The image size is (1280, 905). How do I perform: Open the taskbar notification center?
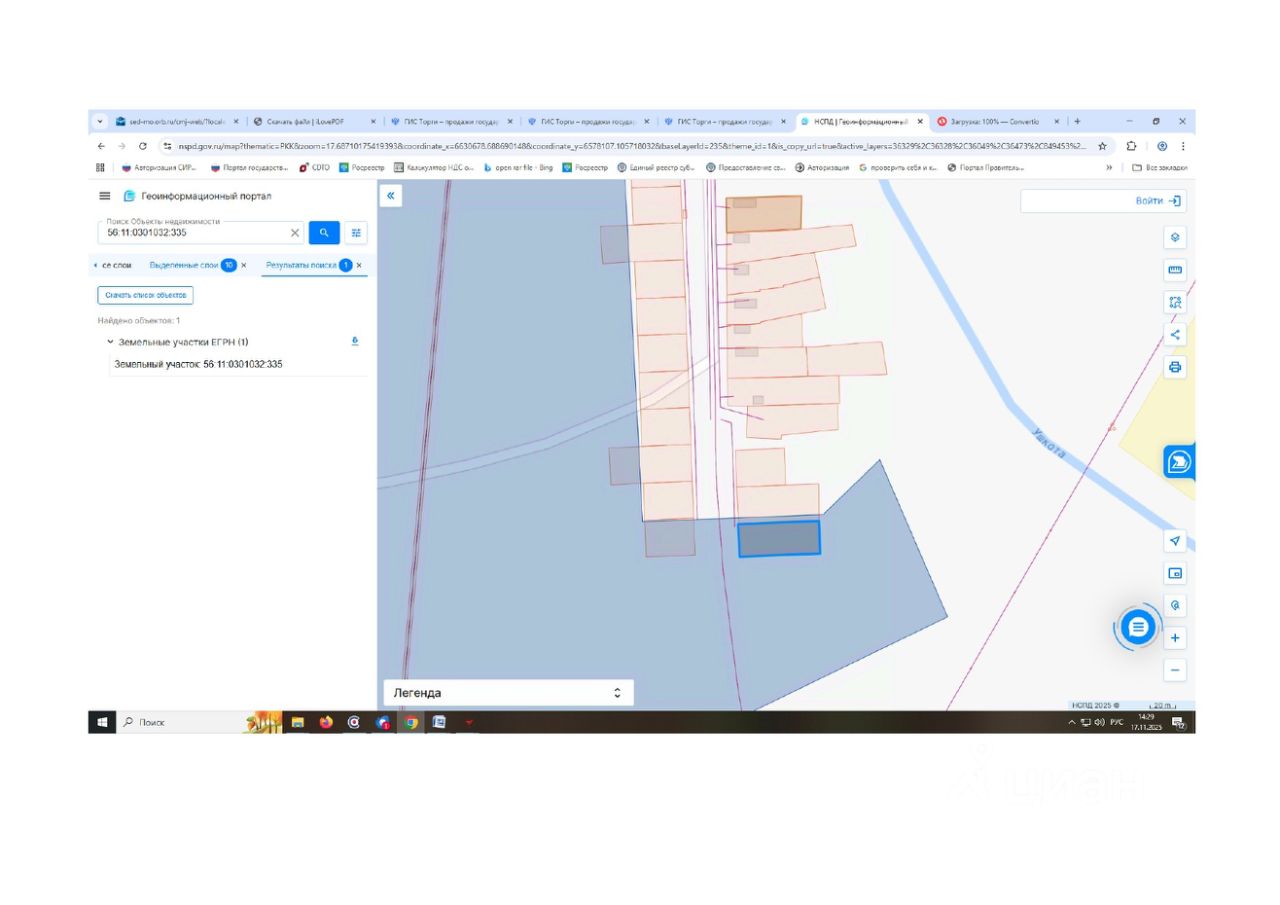pyautogui.click(x=1178, y=722)
